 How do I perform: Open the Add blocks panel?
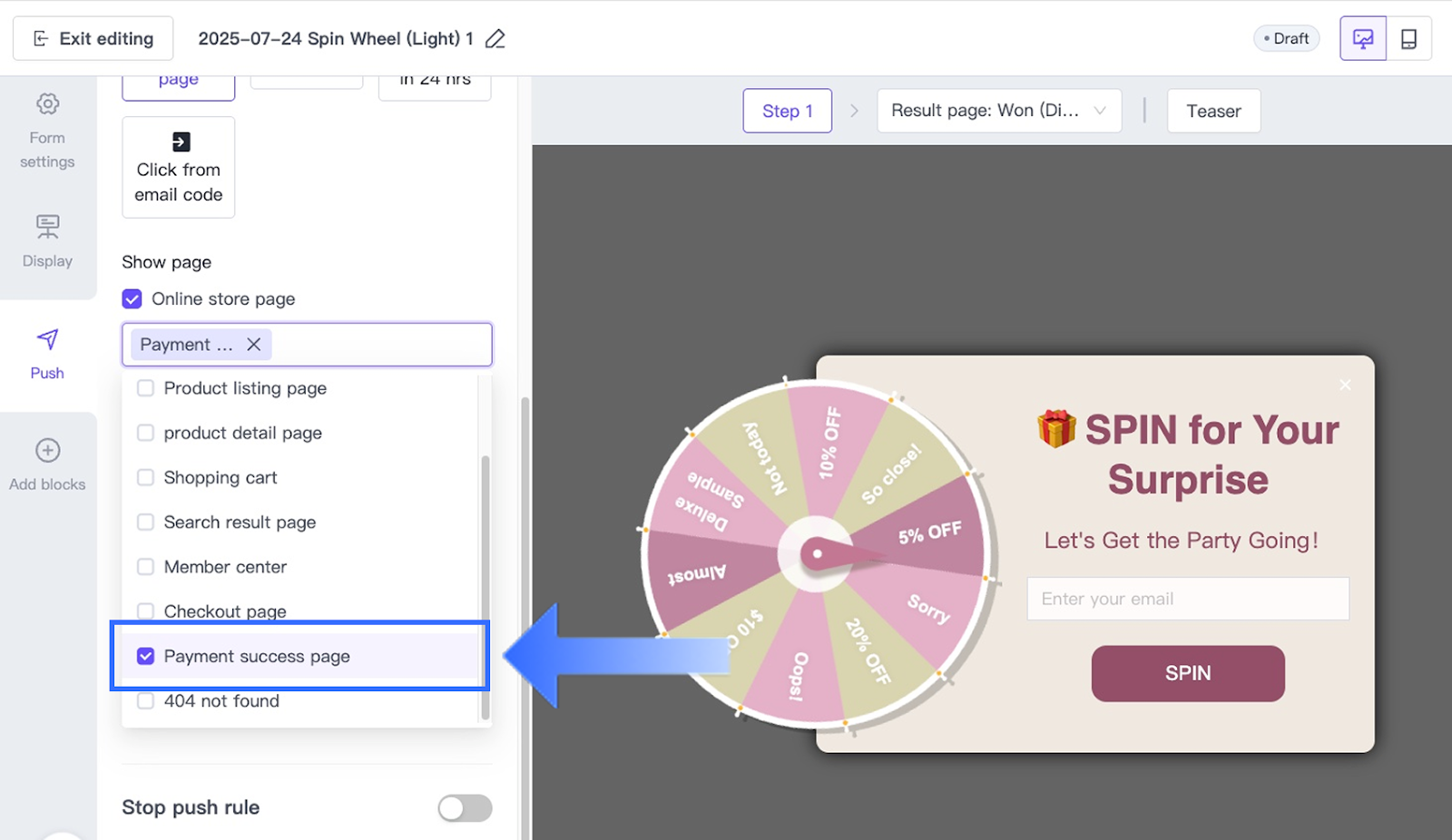click(47, 464)
